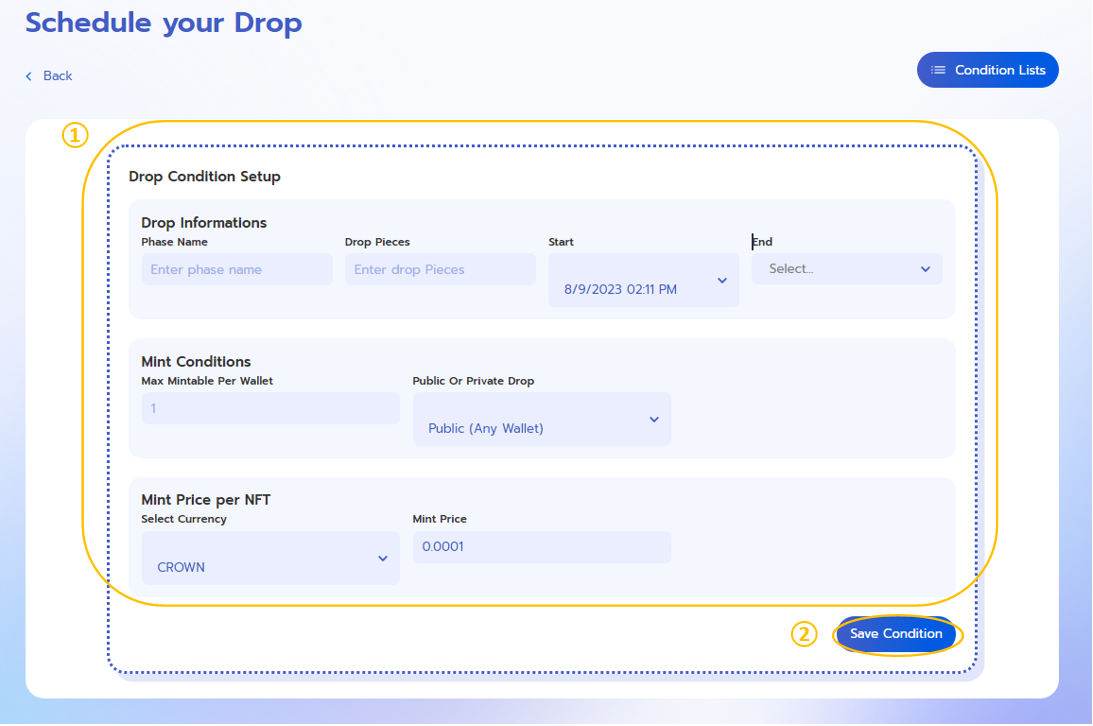Click the yellow circled number 2 marker
Screen dimensions: 1093x726
pyautogui.click(x=804, y=634)
